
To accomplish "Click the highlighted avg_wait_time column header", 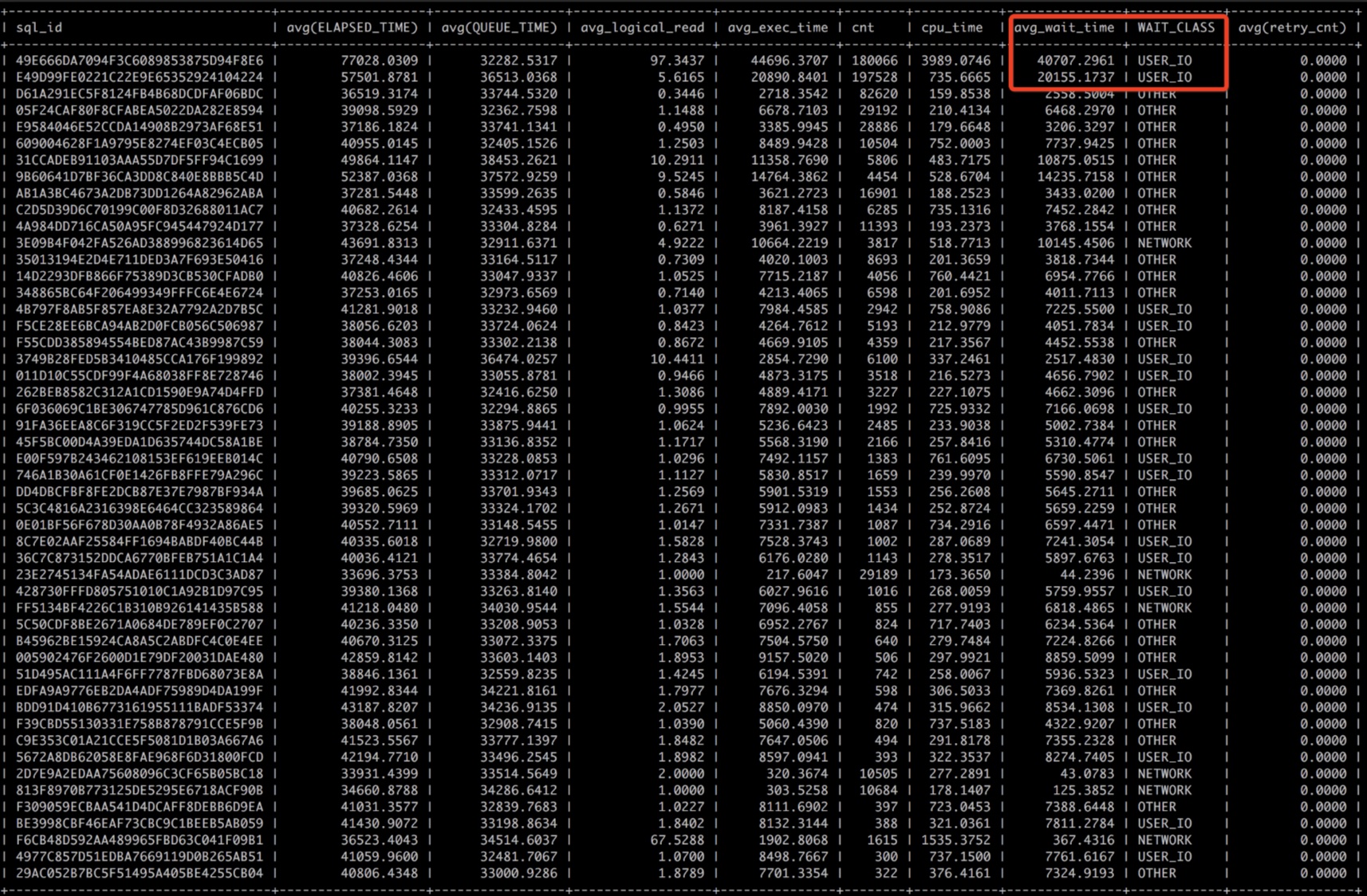I will click(1064, 27).
